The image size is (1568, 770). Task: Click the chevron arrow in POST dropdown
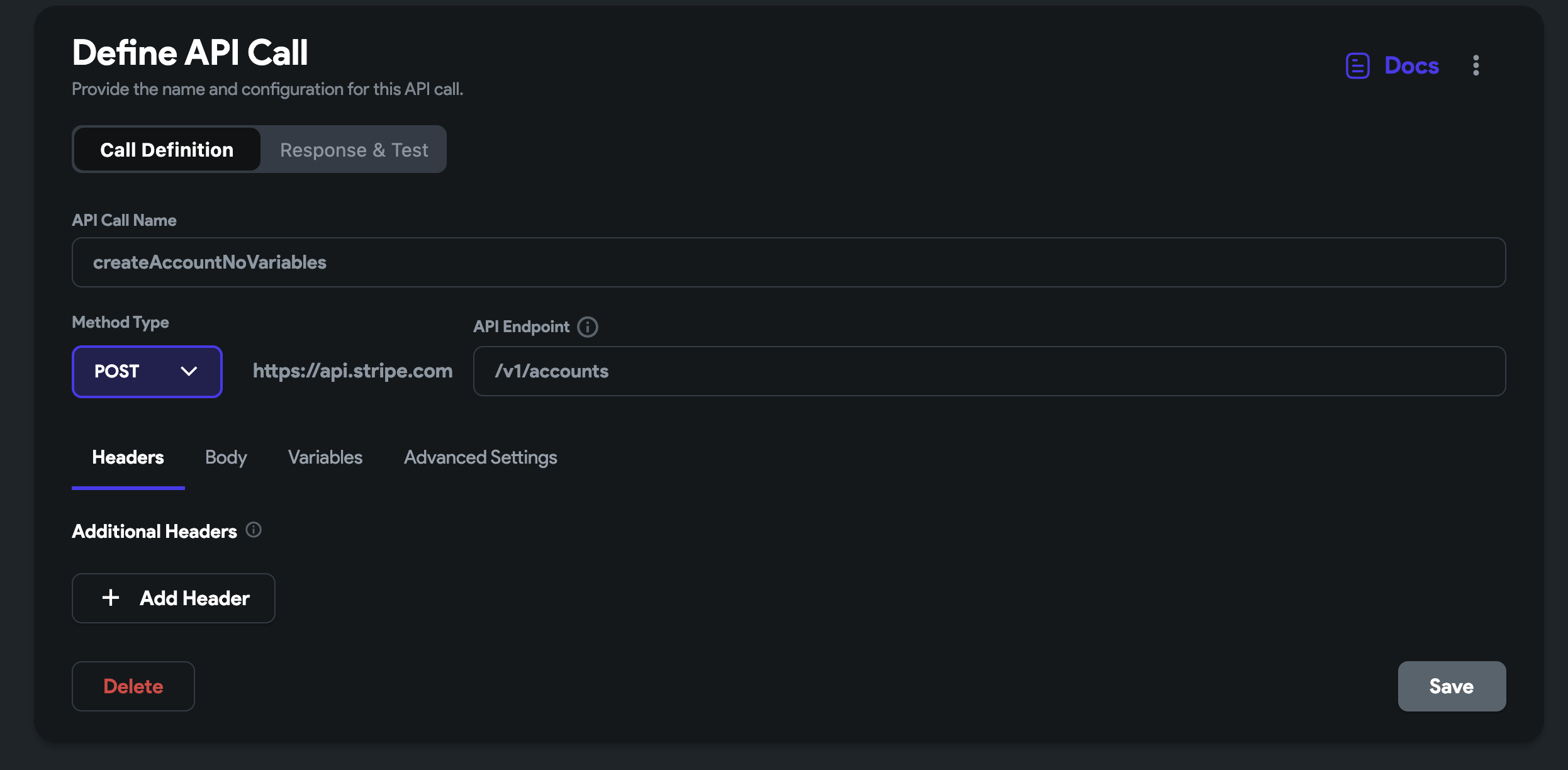point(189,371)
